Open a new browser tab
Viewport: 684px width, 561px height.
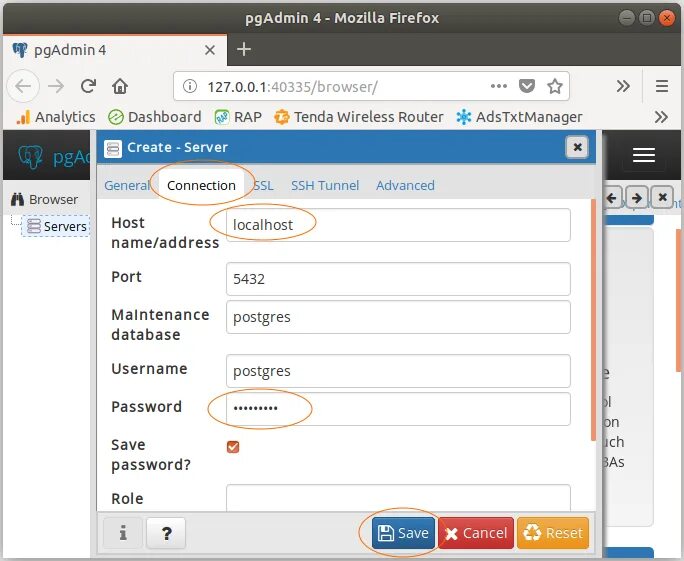coord(244,49)
